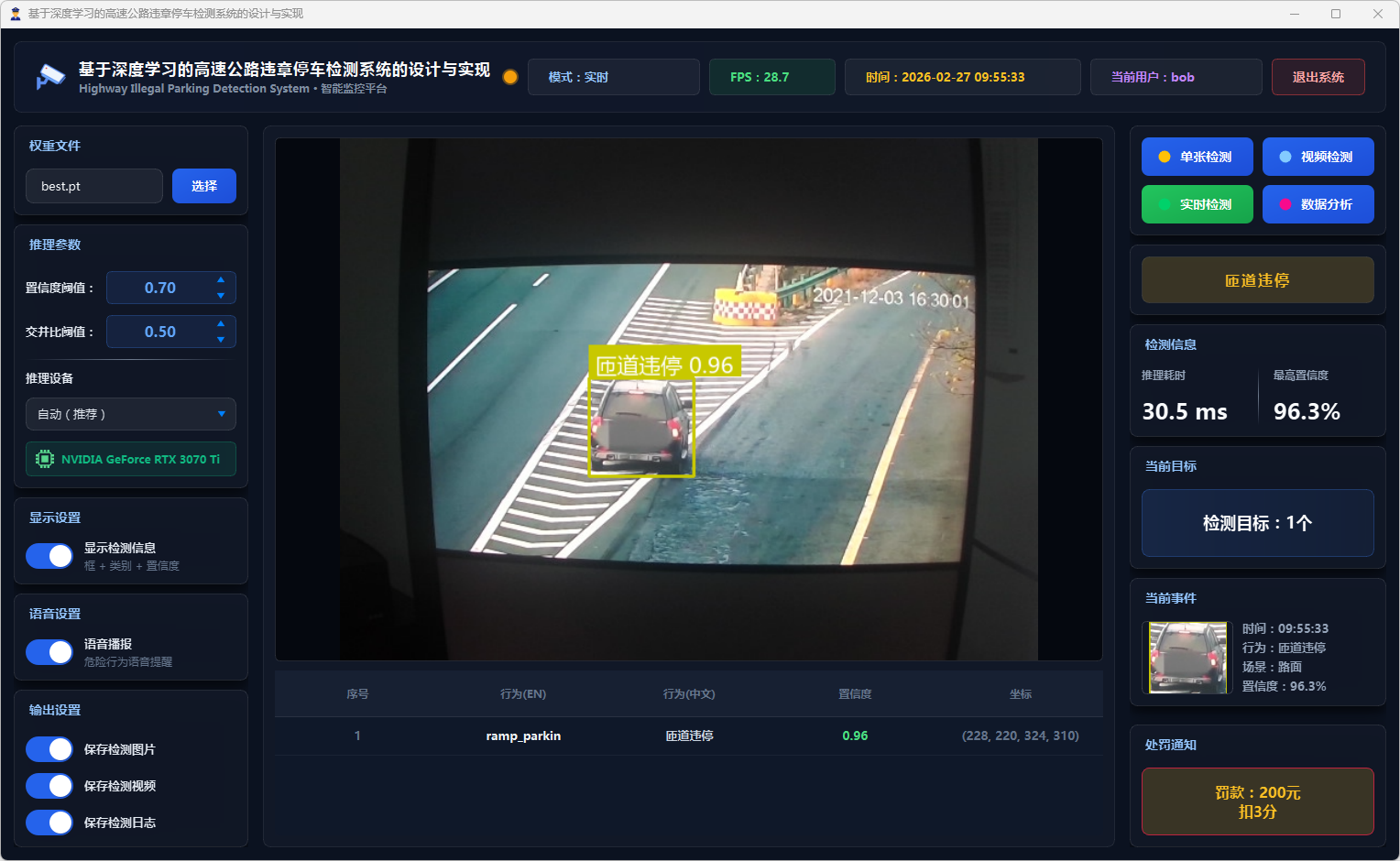Start video detection mode
Viewport: 1400px width, 861px height.
1318,157
